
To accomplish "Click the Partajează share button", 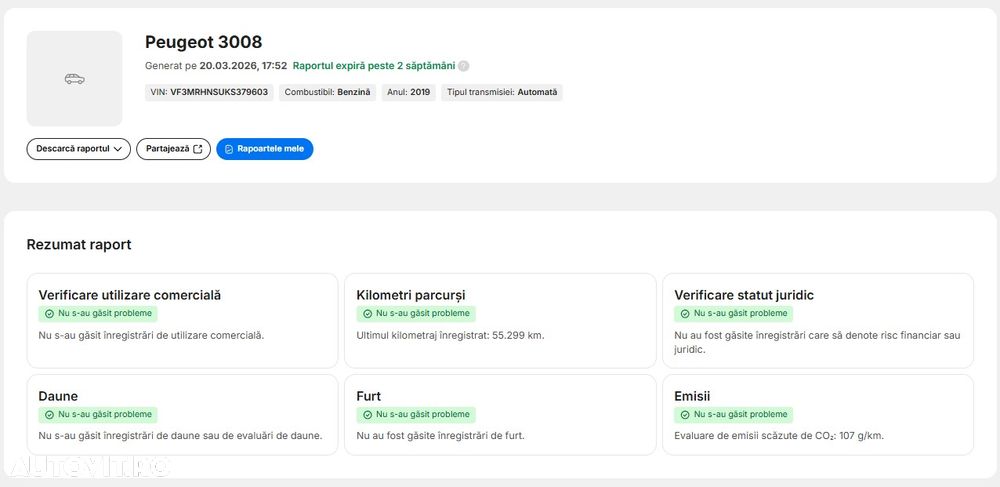I will click(x=173, y=149).
